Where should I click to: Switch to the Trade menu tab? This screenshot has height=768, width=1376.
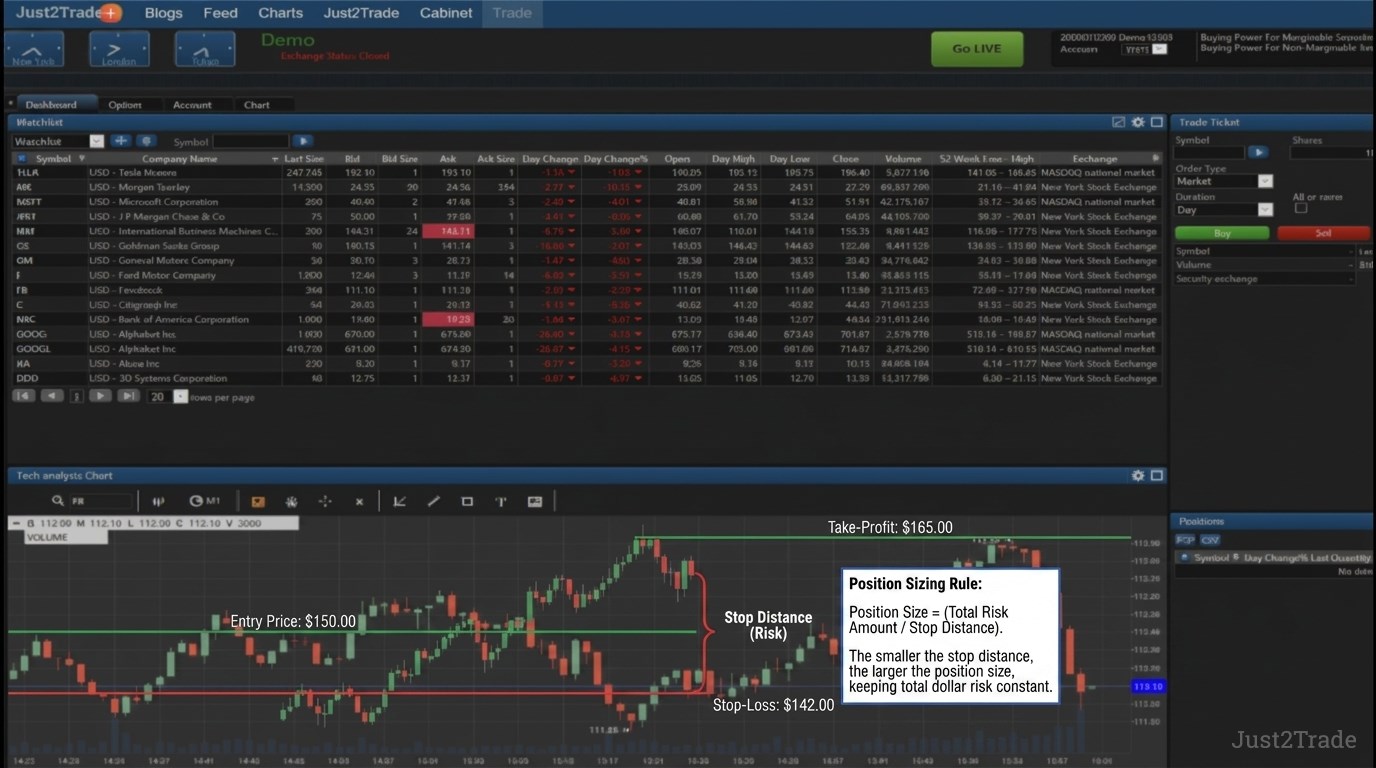pos(512,13)
